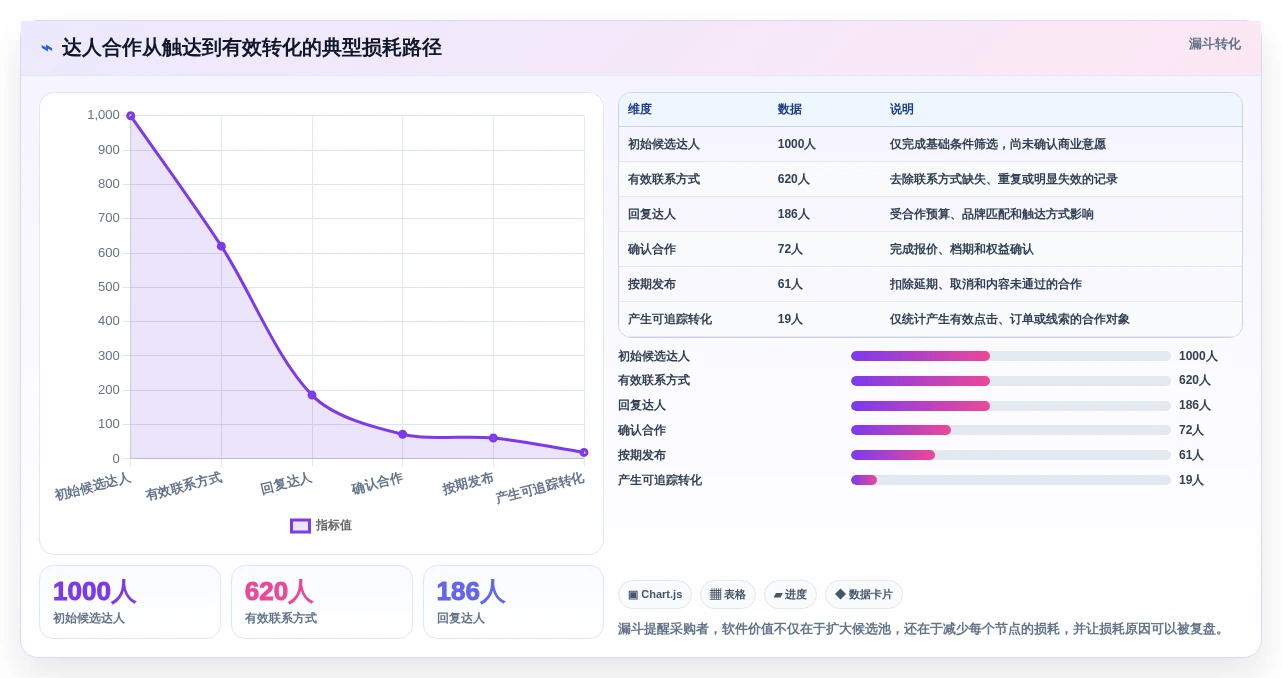Open the 620人 有效联系方式 stat card
The image size is (1282, 678).
322,602
